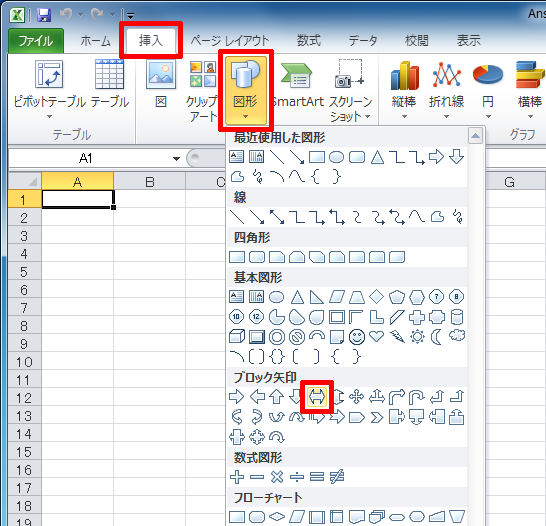The image size is (546, 526).
Task: Switch to the ホーム tab
Action: click(95, 41)
